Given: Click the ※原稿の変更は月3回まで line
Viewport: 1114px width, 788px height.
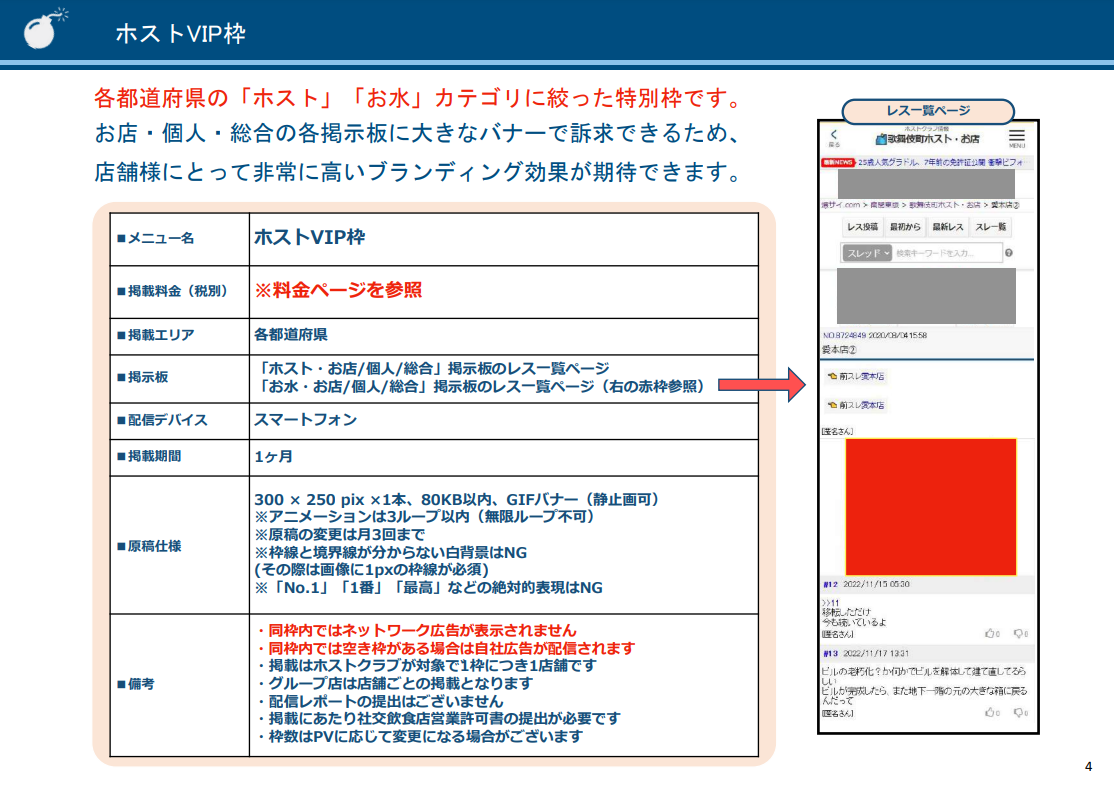Looking at the screenshot, I should click(x=340, y=534).
